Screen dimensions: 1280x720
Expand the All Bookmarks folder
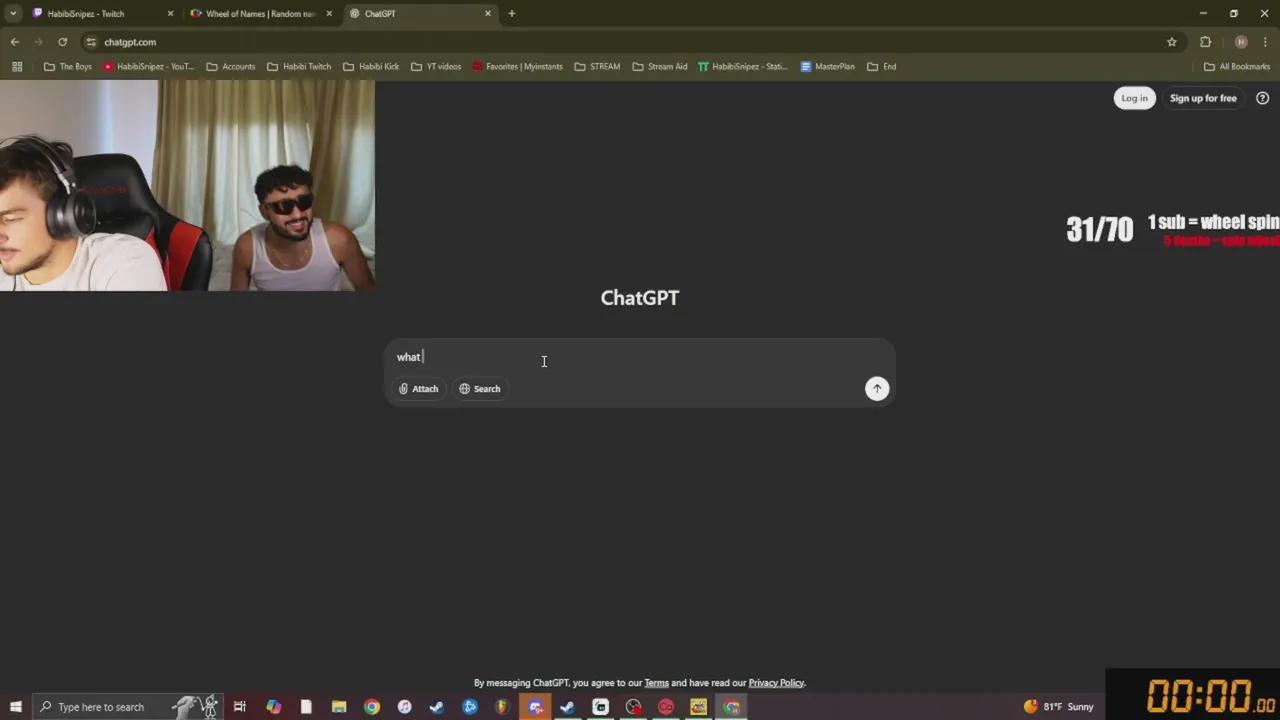point(1237,67)
